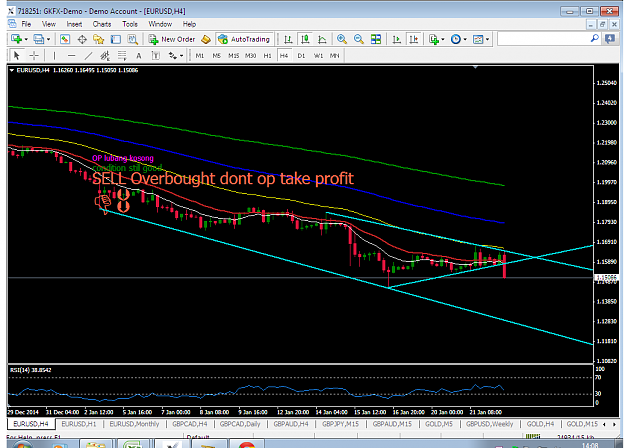Toggle the AutoTrading button
This screenshot has height=448, width=625.
pyautogui.click(x=244, y=39)
